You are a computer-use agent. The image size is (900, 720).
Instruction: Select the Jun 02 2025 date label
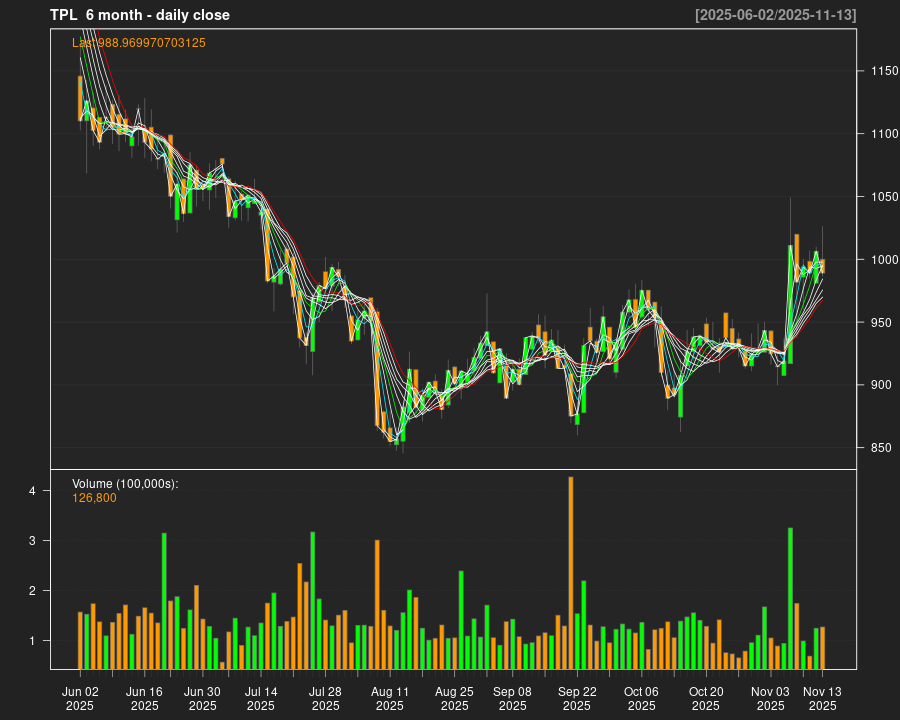(x=80, y=698)
